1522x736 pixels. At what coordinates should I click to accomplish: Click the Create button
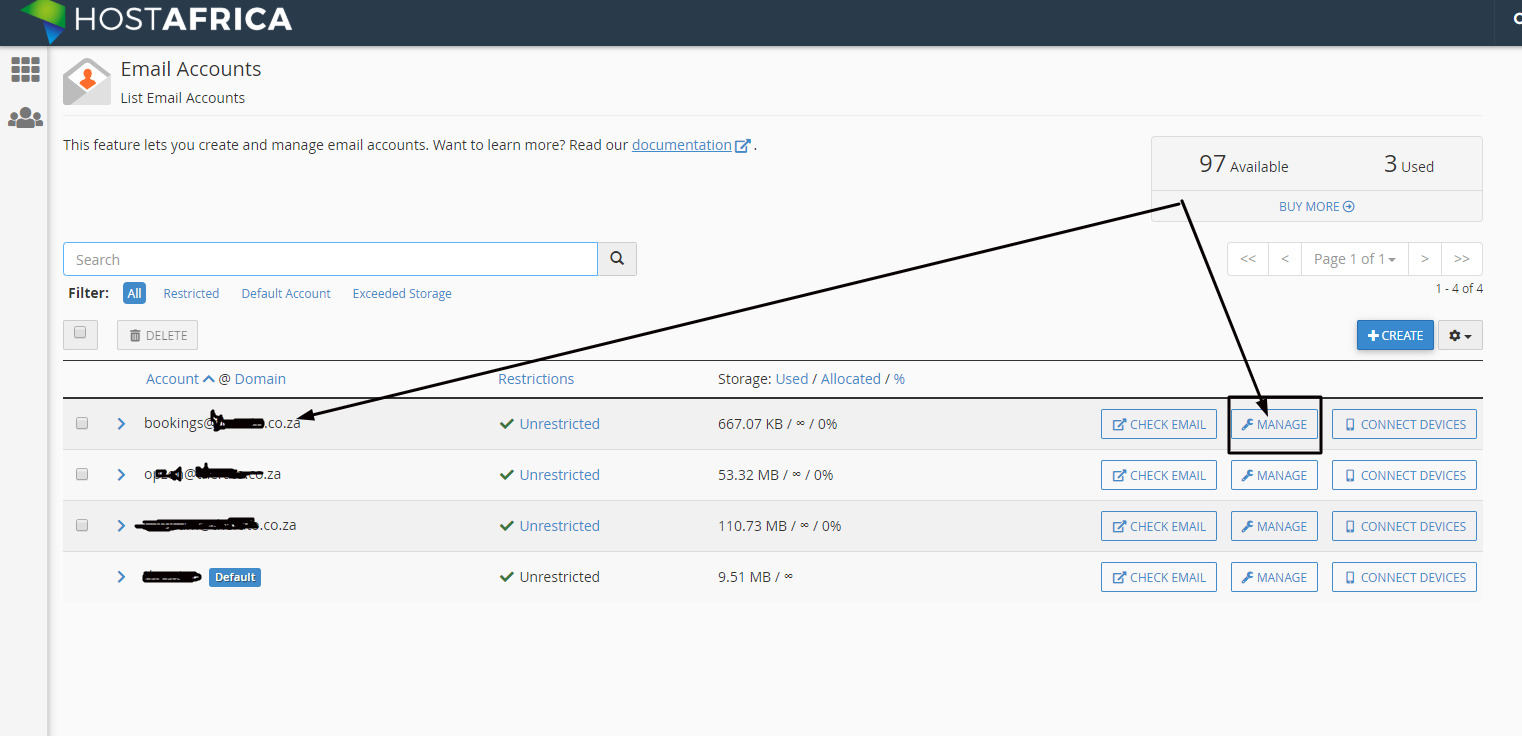click(1395, 335)
